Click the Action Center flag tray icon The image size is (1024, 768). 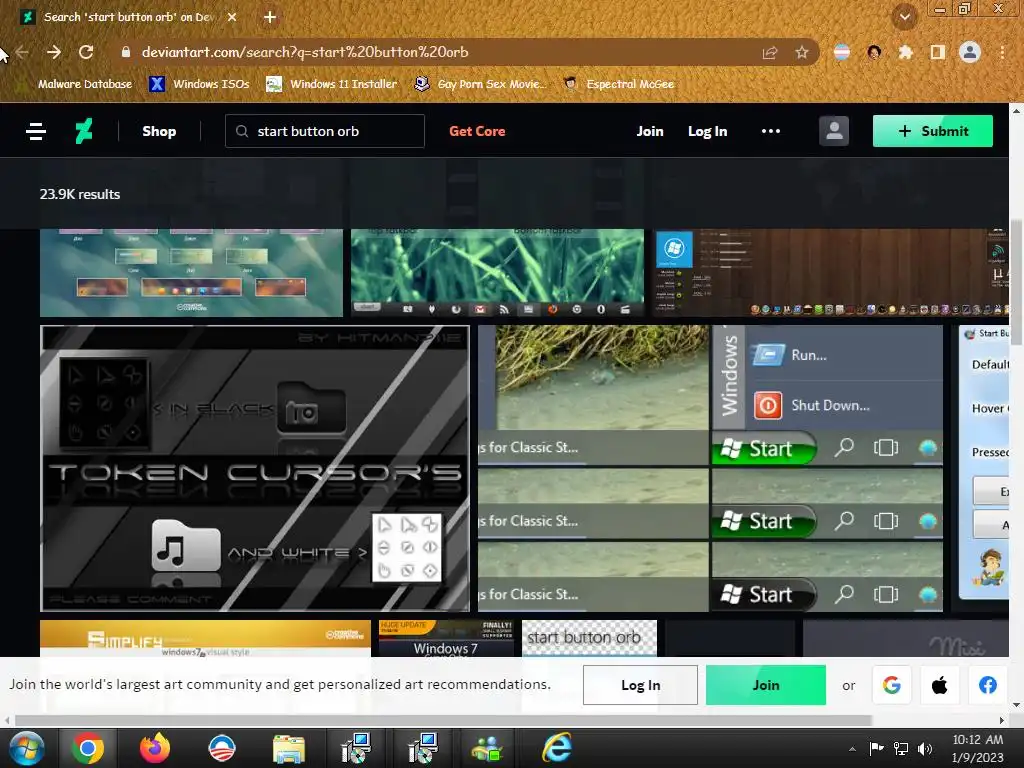876,748
